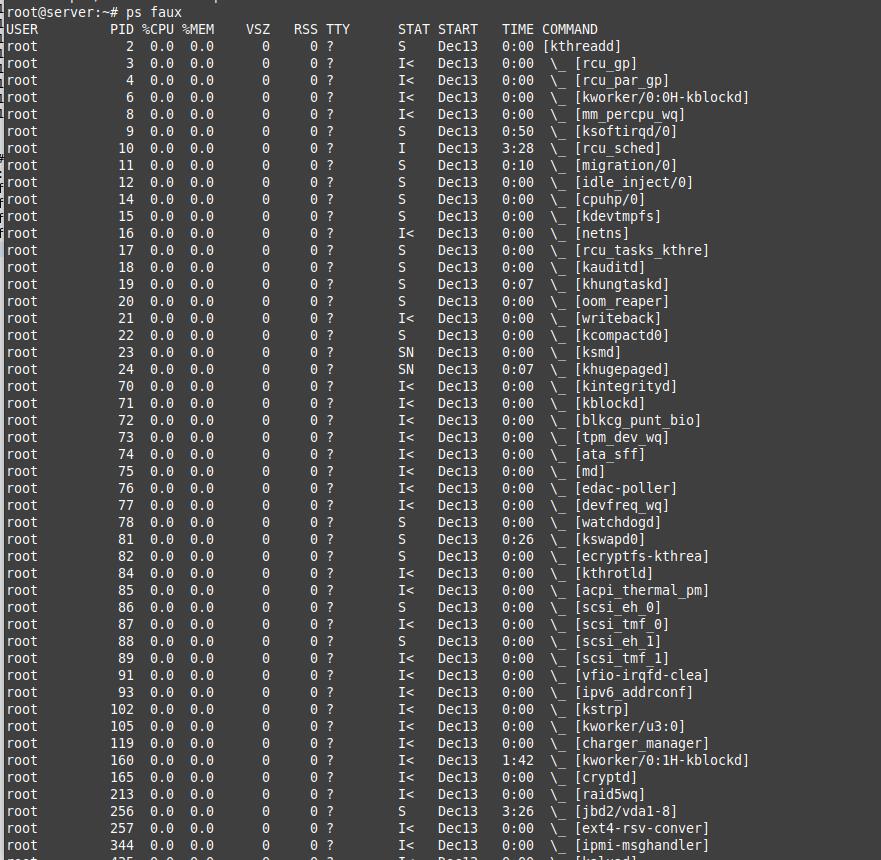Click the [cpuhp/0] process name
881x860 pixels.
(x=610, y=199)
